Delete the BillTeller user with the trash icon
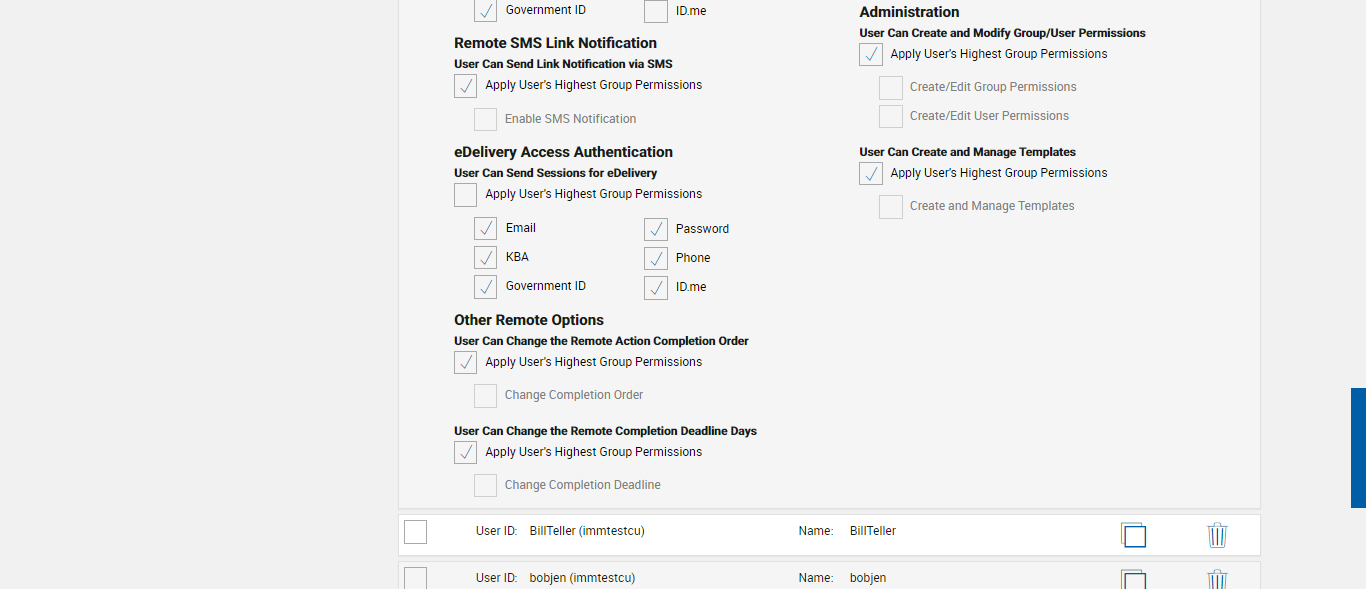This screenshot has width=1366, height=589. [x=1217, y=535]
